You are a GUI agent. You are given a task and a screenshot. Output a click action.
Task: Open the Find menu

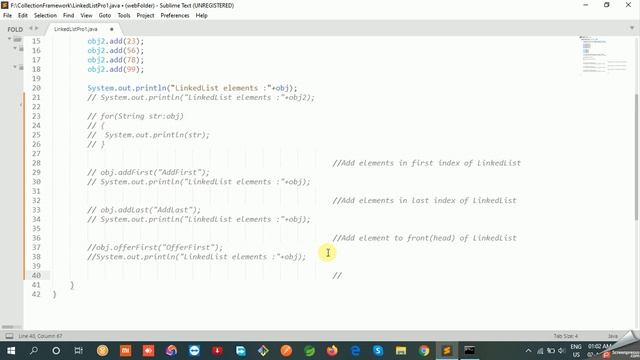69,16
